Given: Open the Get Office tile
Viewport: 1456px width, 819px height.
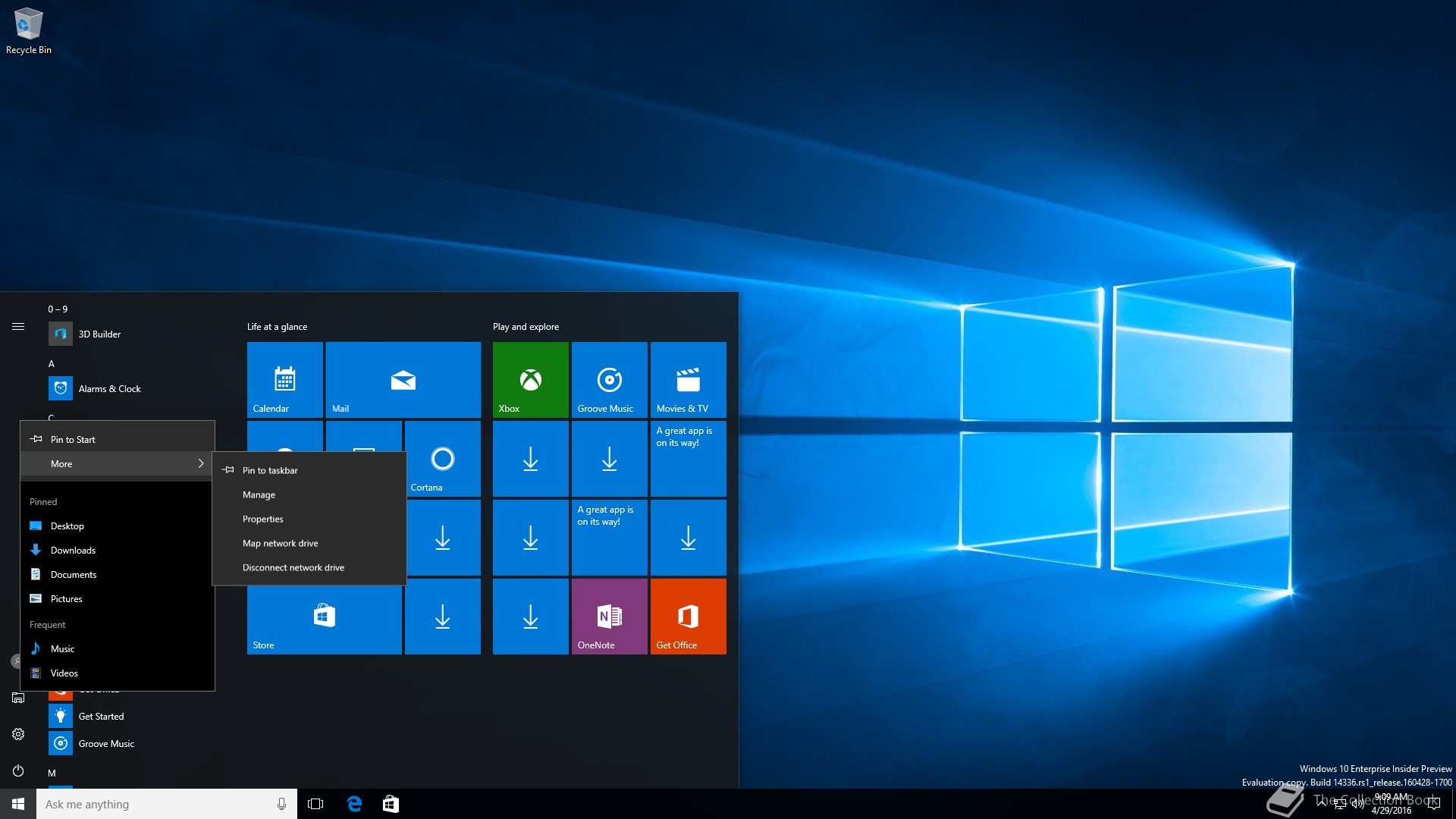Looking at the screenshot, I should point(689,616).
